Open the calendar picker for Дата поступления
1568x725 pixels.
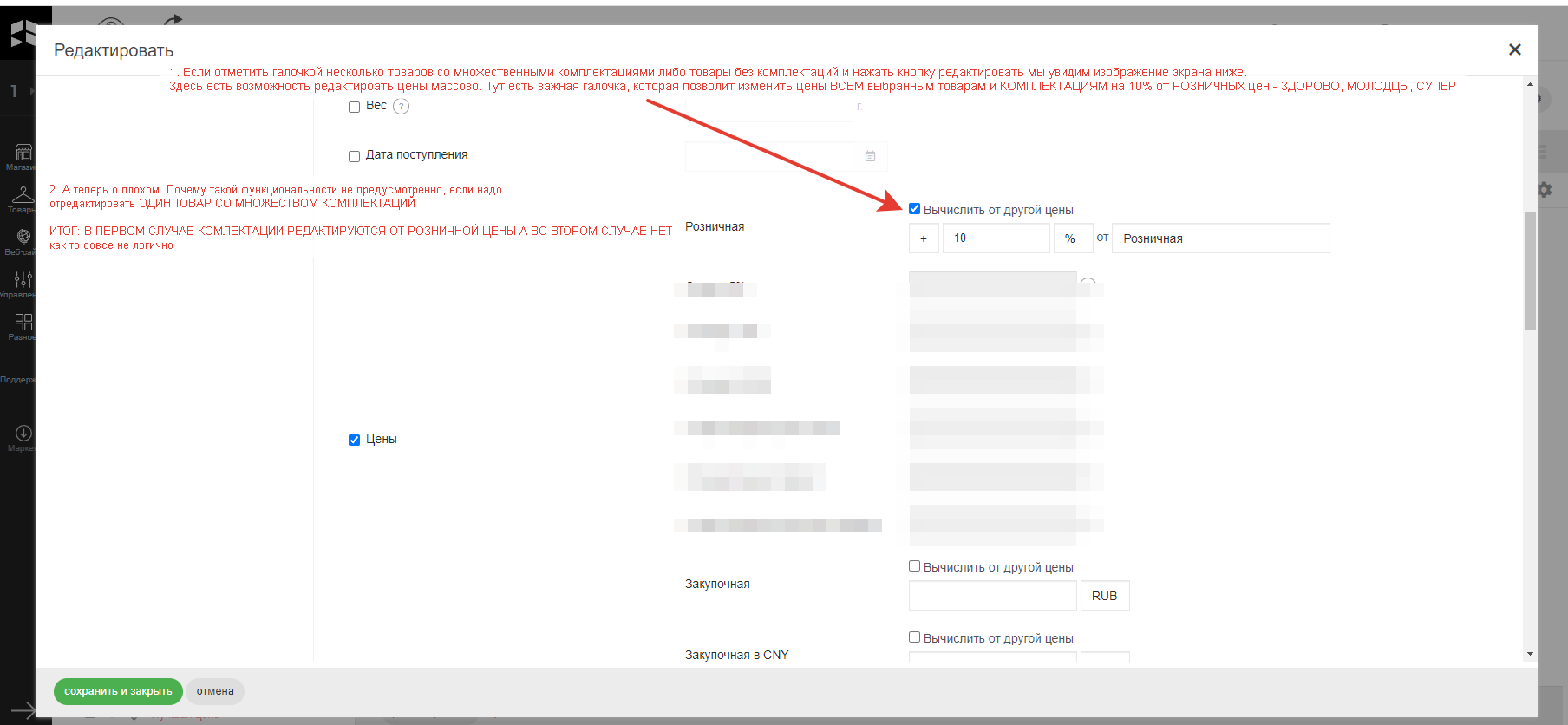click(870, 156)
